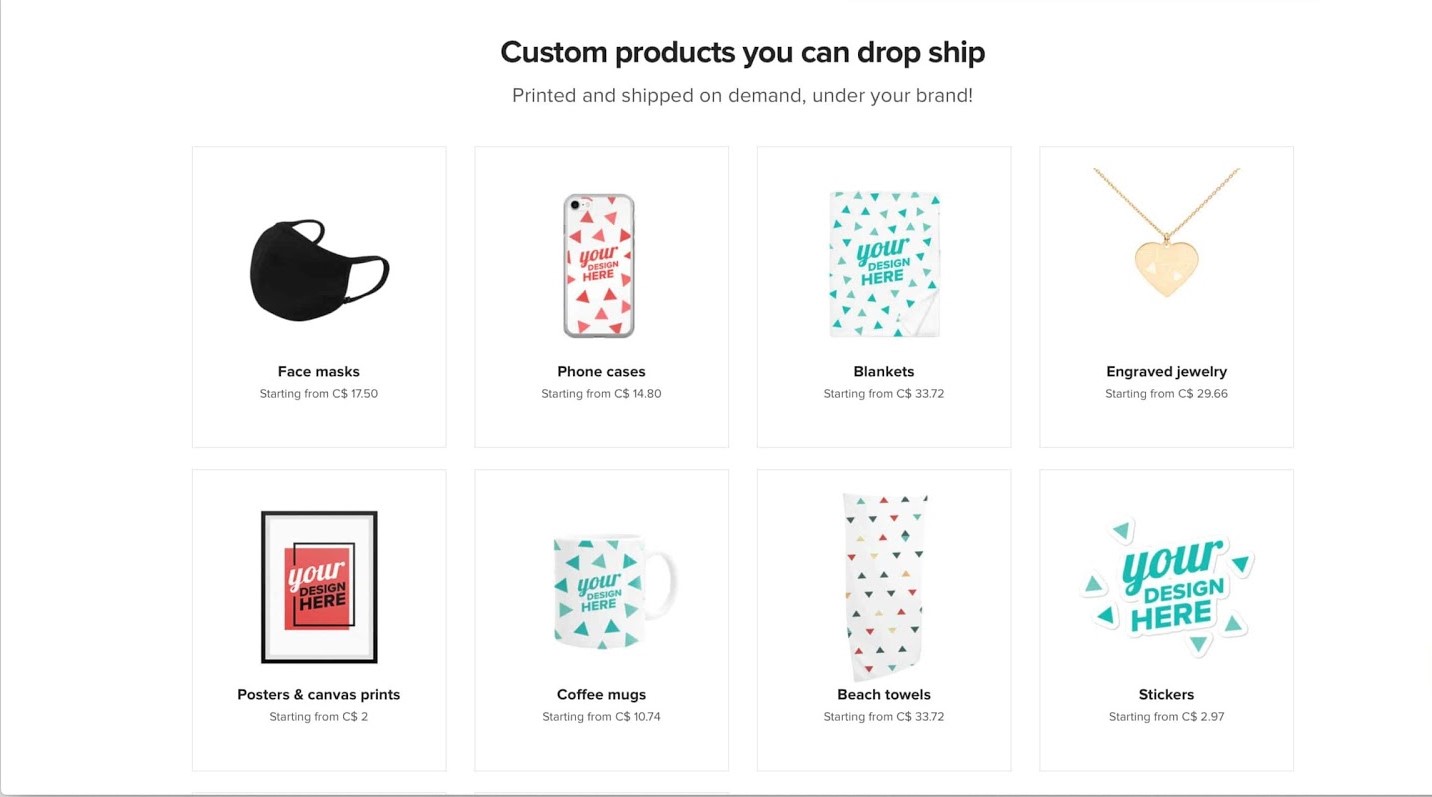1432x797 pixels.
Task: Click the 'Starting from C$ 29.66' price
Action: click(x=1166, y=394)
